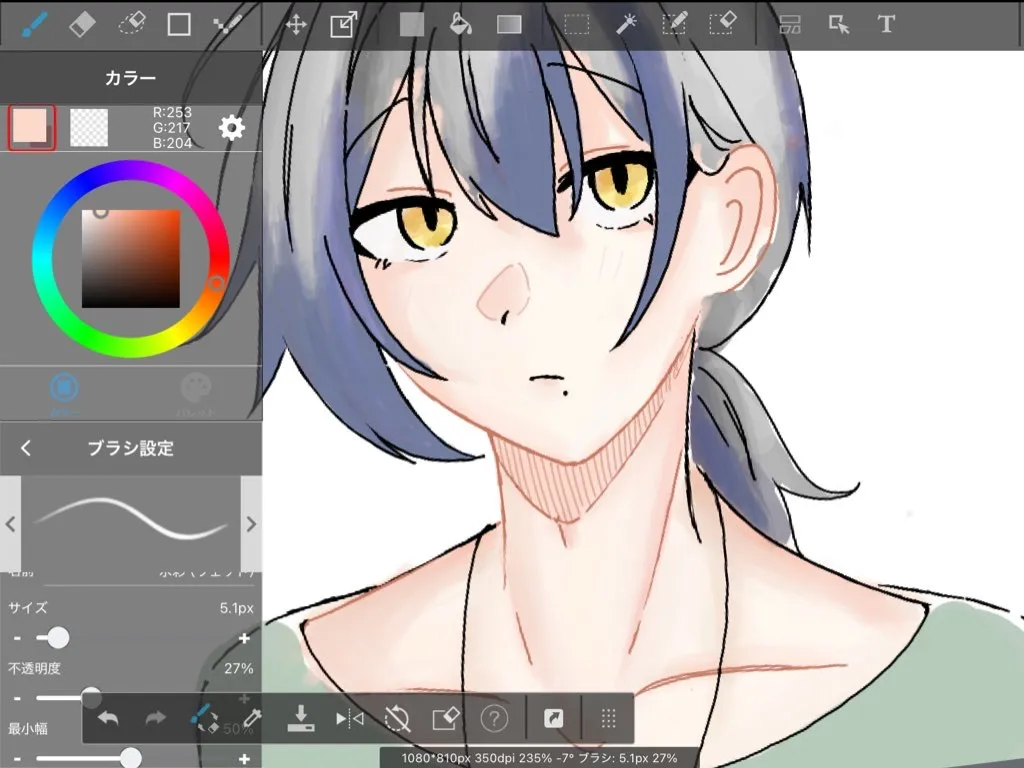Click the size slider handle
Viewport: 1024px width, 768px height.
tap(58, 637)
